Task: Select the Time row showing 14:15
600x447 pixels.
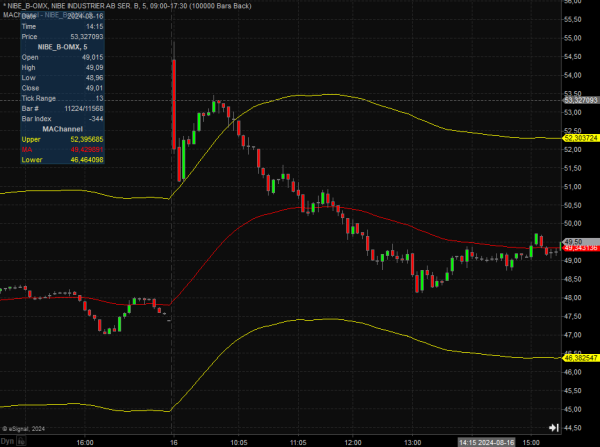Action: pos(62,26)
